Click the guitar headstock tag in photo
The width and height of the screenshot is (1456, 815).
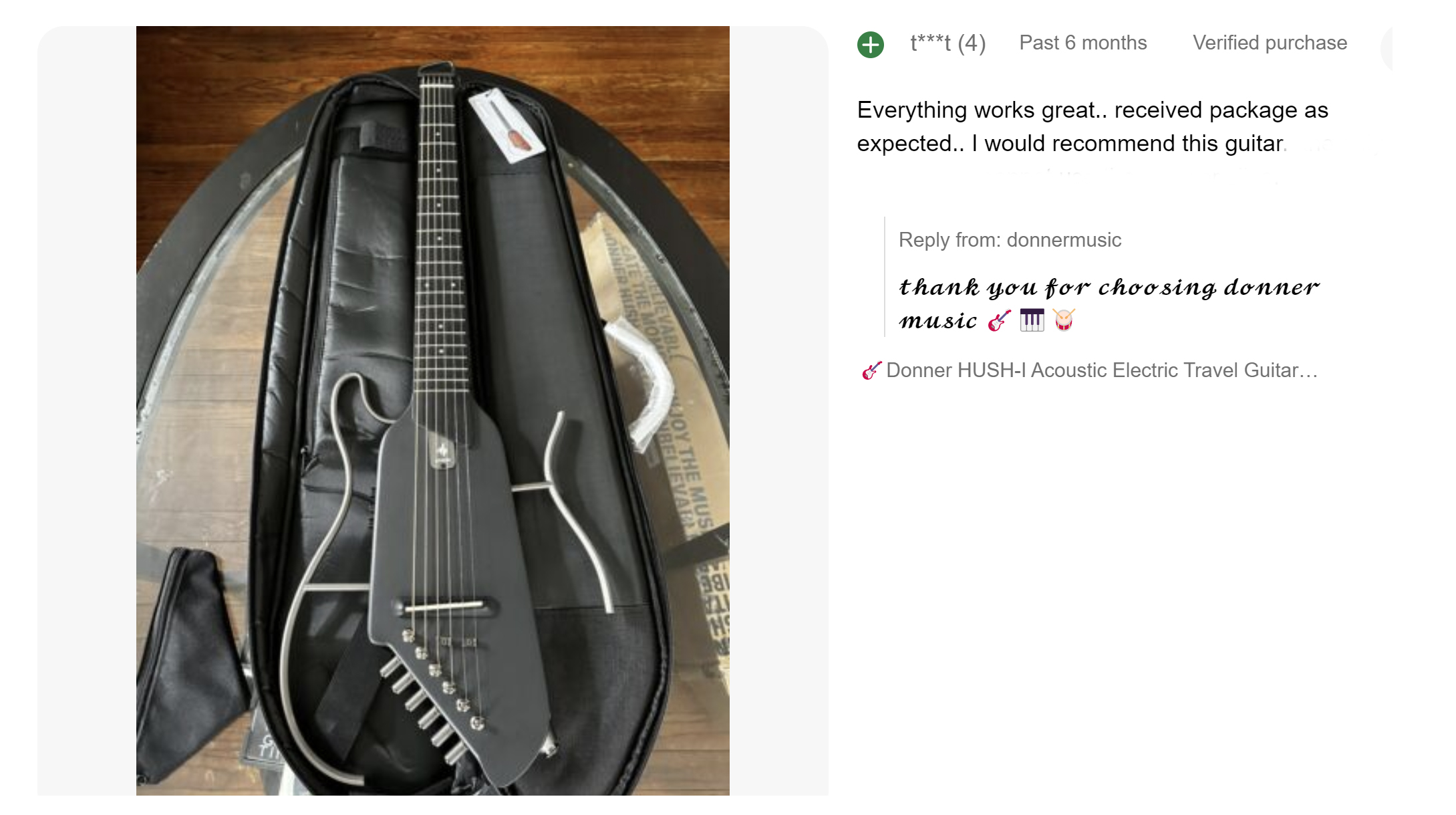(506, 124)
